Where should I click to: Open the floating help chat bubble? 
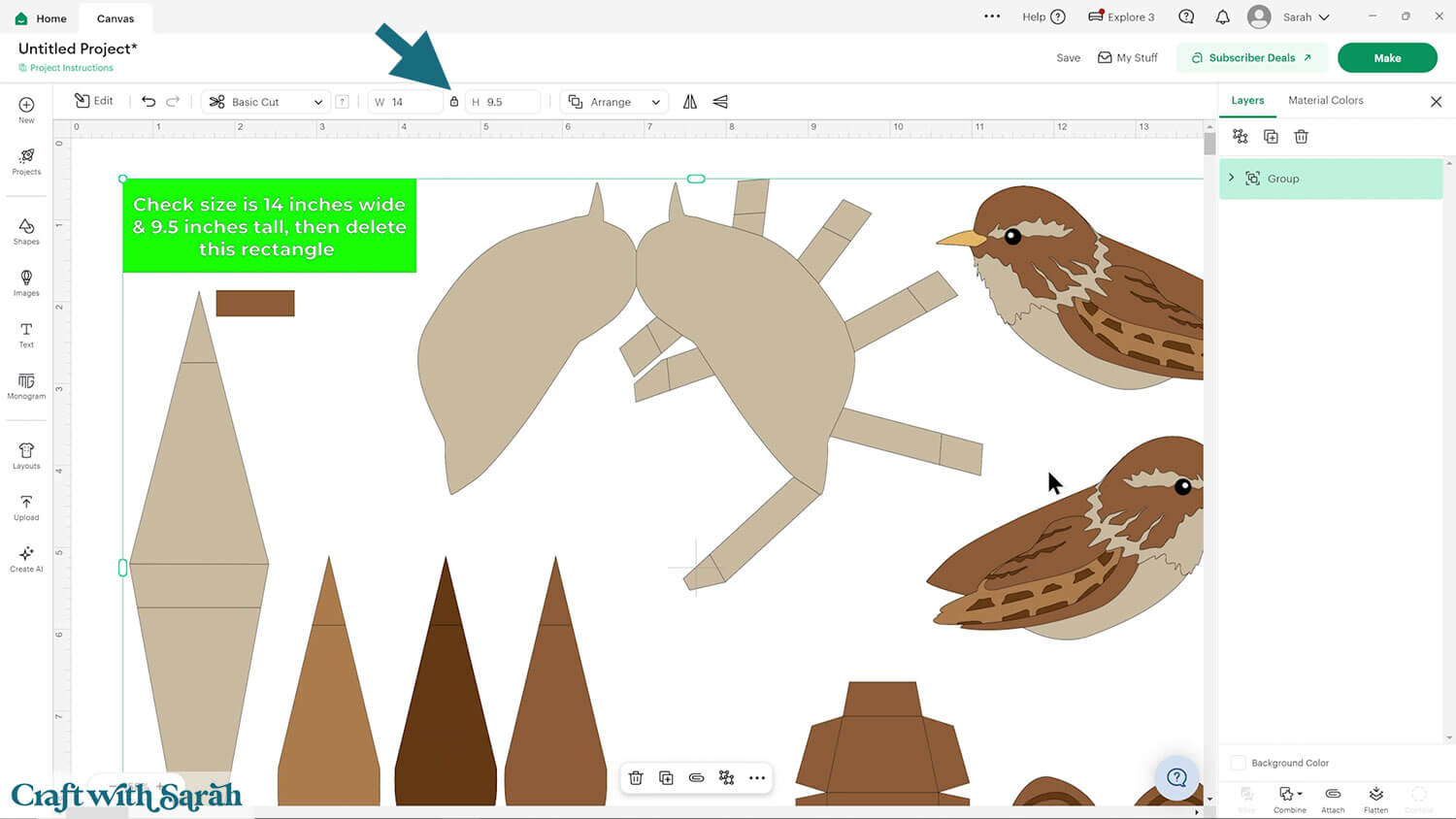click(x=1177, y=777)
